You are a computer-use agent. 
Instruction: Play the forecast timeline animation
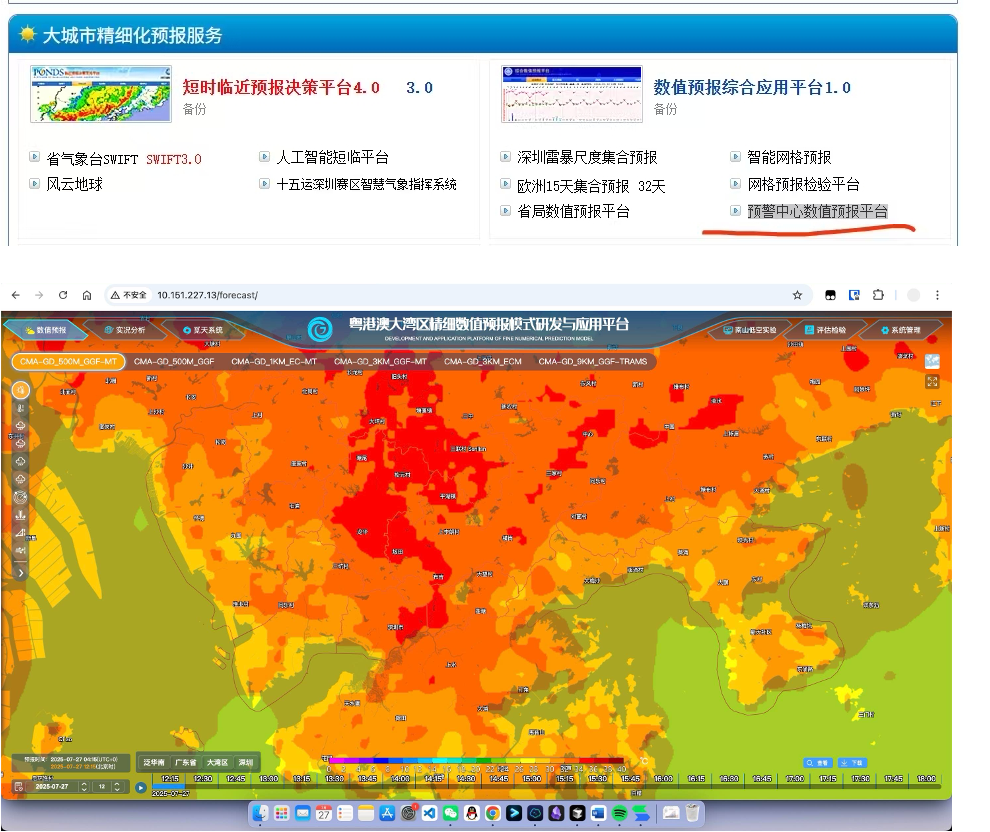[x=140, y=787]
